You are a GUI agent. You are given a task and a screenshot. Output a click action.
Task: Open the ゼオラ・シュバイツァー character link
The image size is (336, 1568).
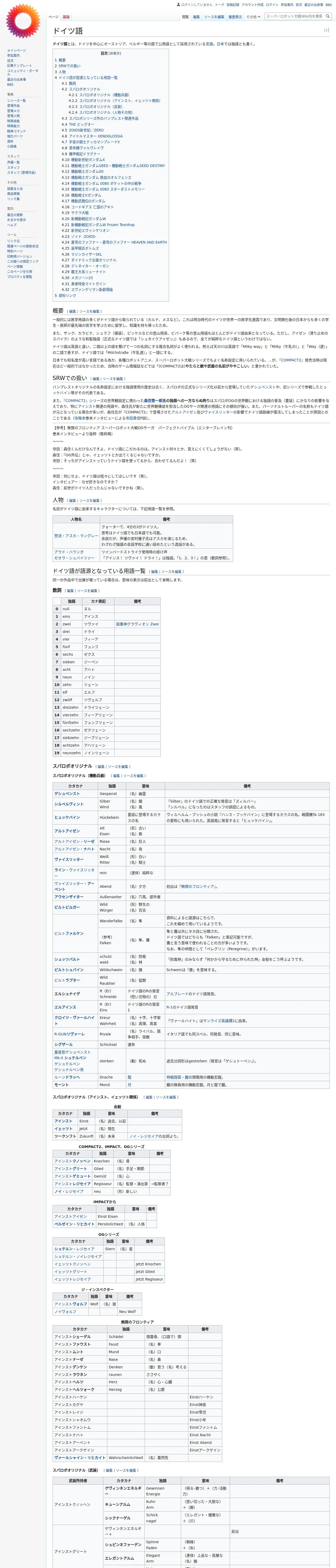[x=74, y=558]
